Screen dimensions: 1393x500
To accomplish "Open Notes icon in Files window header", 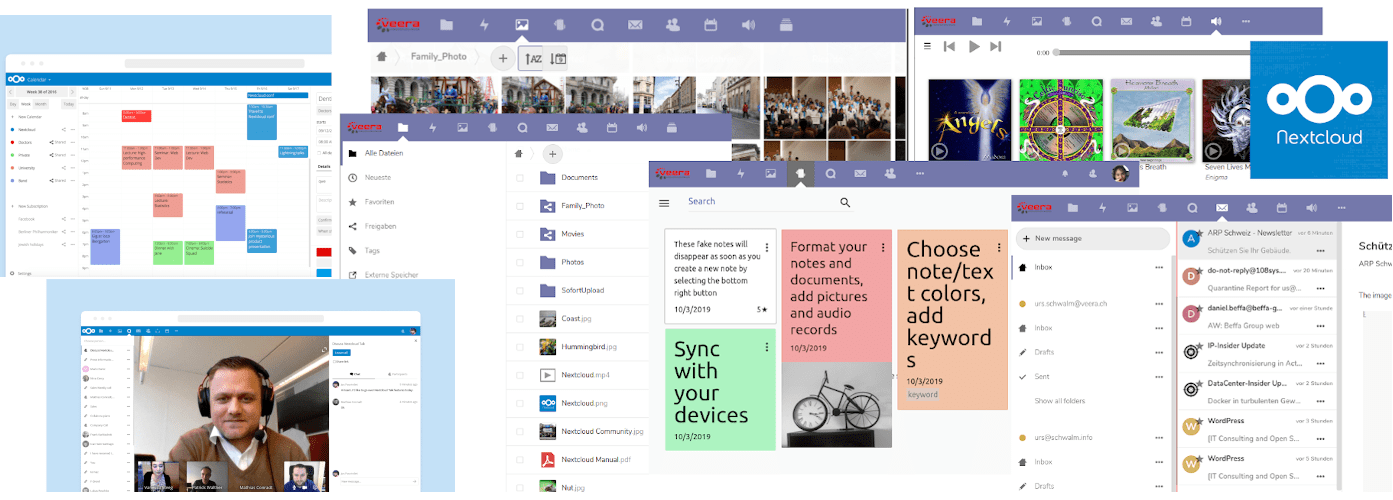I will coord(492,128).
